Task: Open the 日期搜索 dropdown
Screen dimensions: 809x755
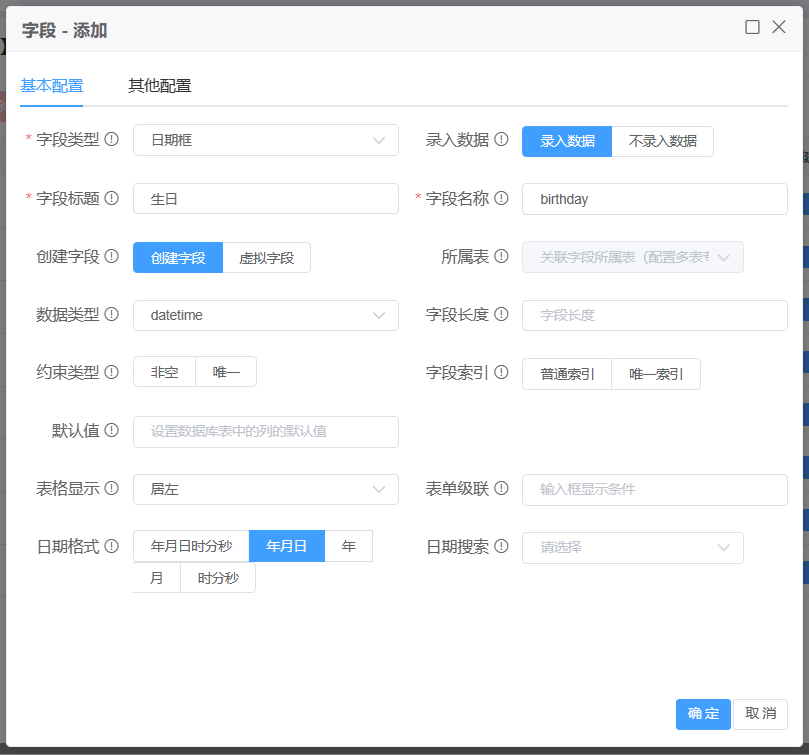Action: pos(632,547)
